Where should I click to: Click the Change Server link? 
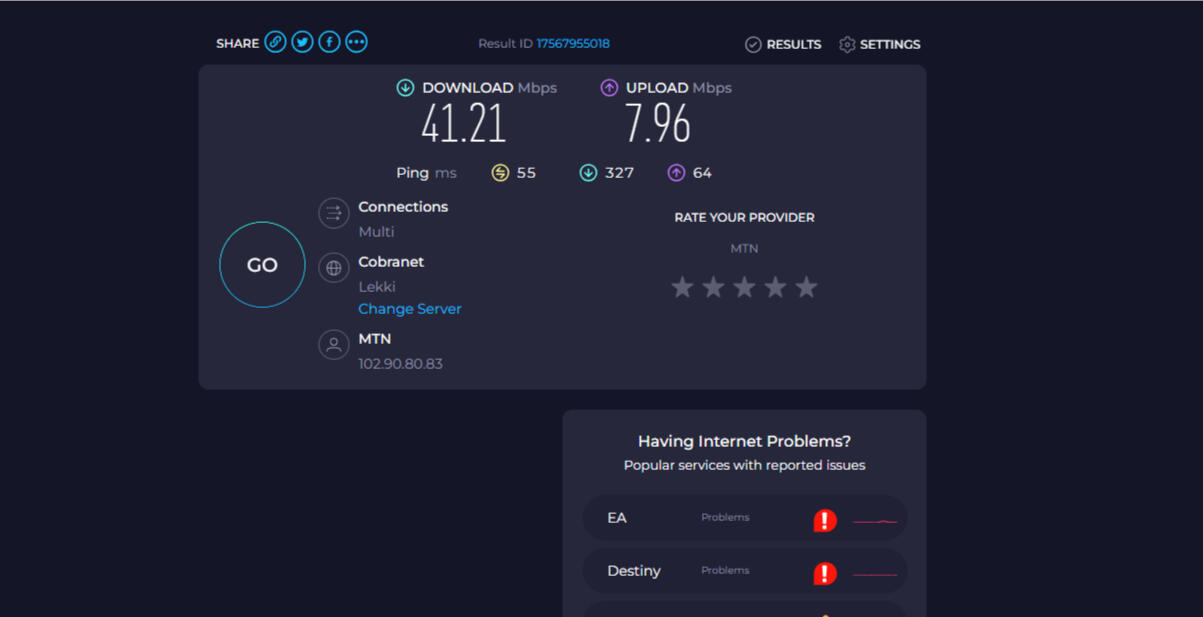[410, 309]
